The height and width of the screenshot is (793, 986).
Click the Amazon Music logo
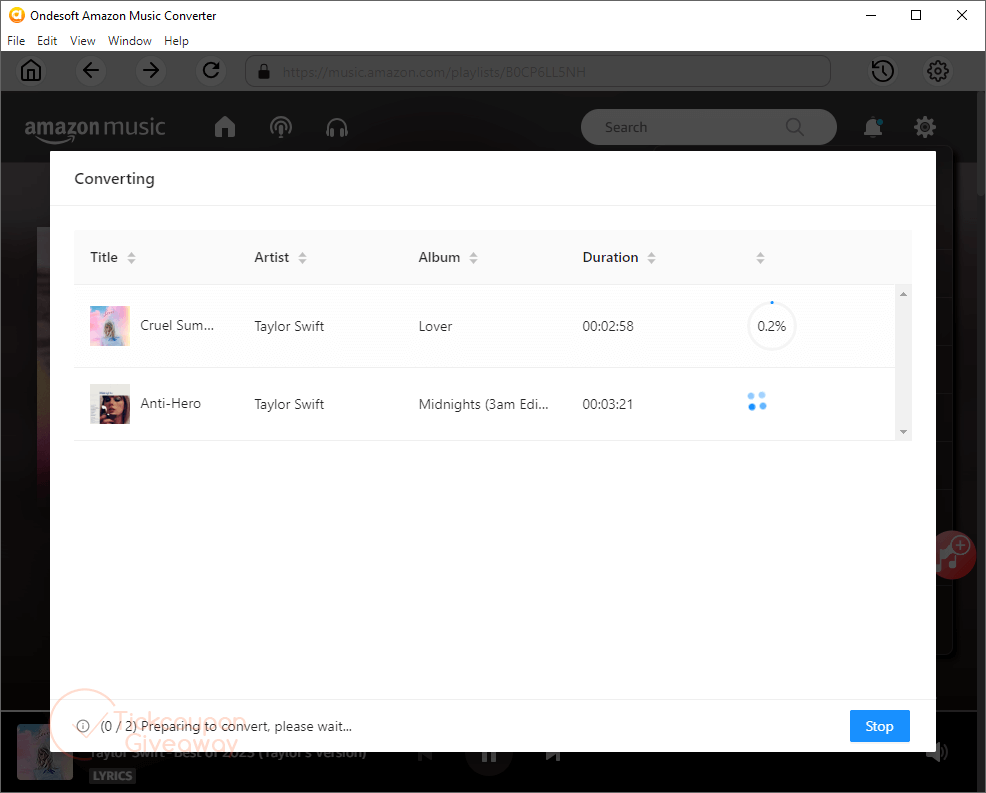pos(94,128)
